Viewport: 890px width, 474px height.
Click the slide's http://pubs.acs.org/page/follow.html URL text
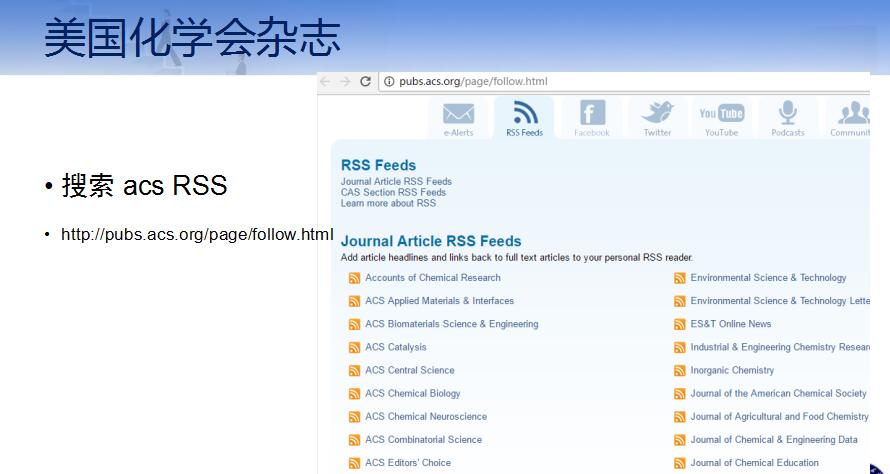point(197,234)
